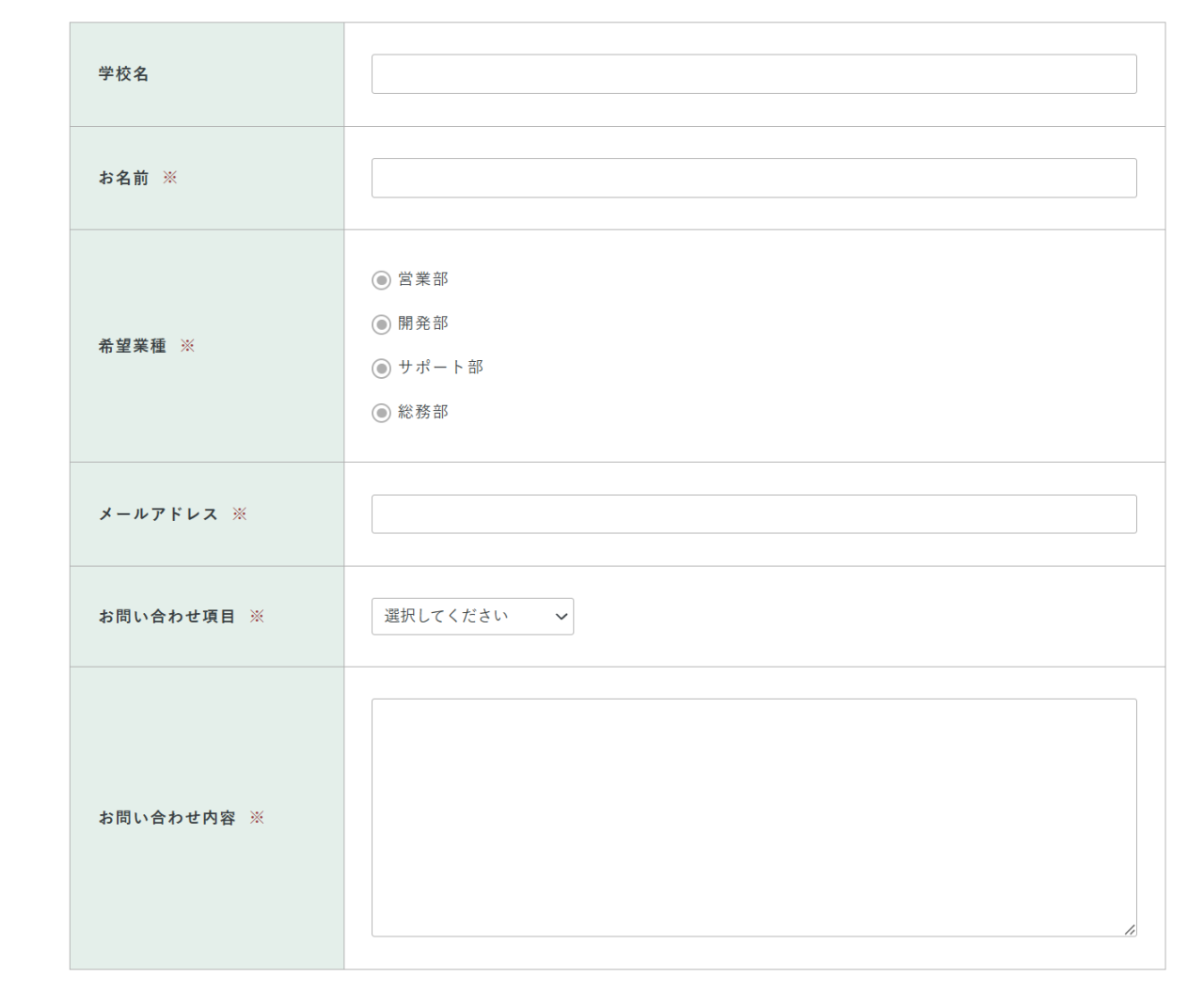Pick the サポート部 radio button
The image size is (1204, 991).
[381, 369]
